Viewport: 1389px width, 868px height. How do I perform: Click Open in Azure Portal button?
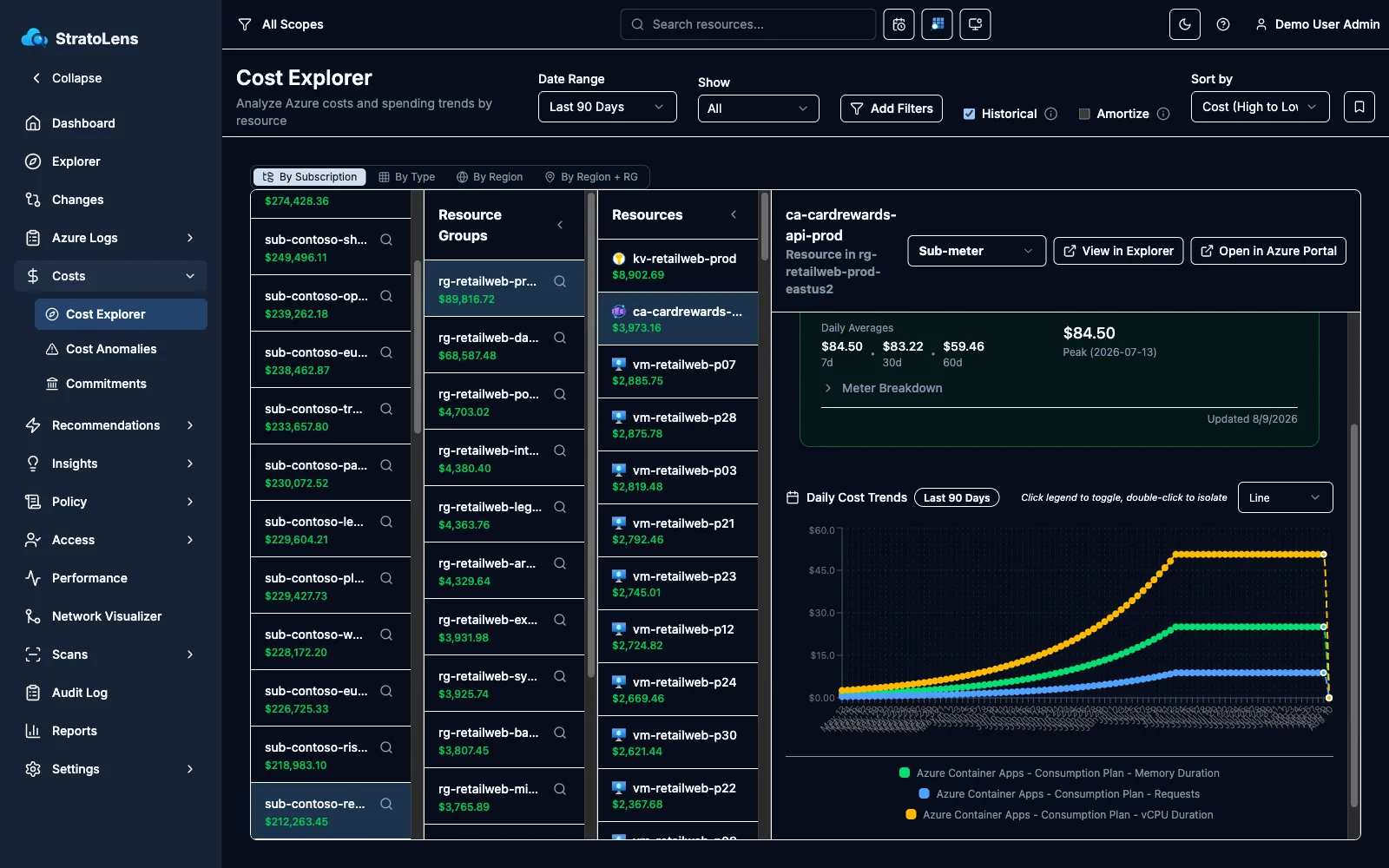1268,251
